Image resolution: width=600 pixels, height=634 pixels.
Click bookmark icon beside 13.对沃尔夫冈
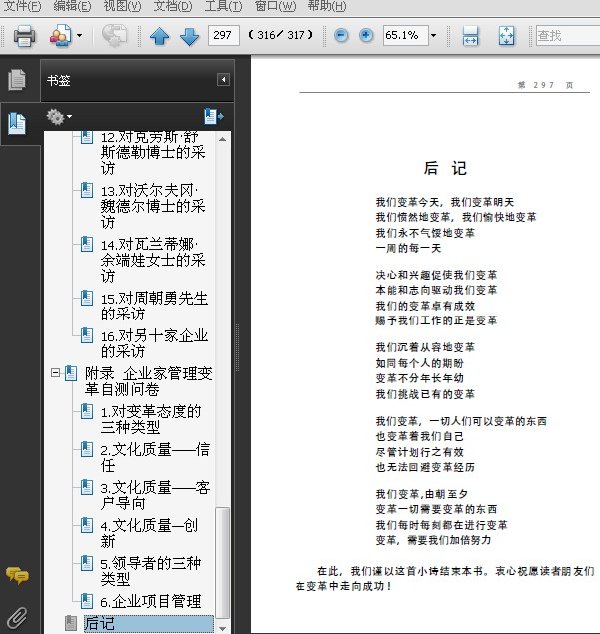pos(87,190)
